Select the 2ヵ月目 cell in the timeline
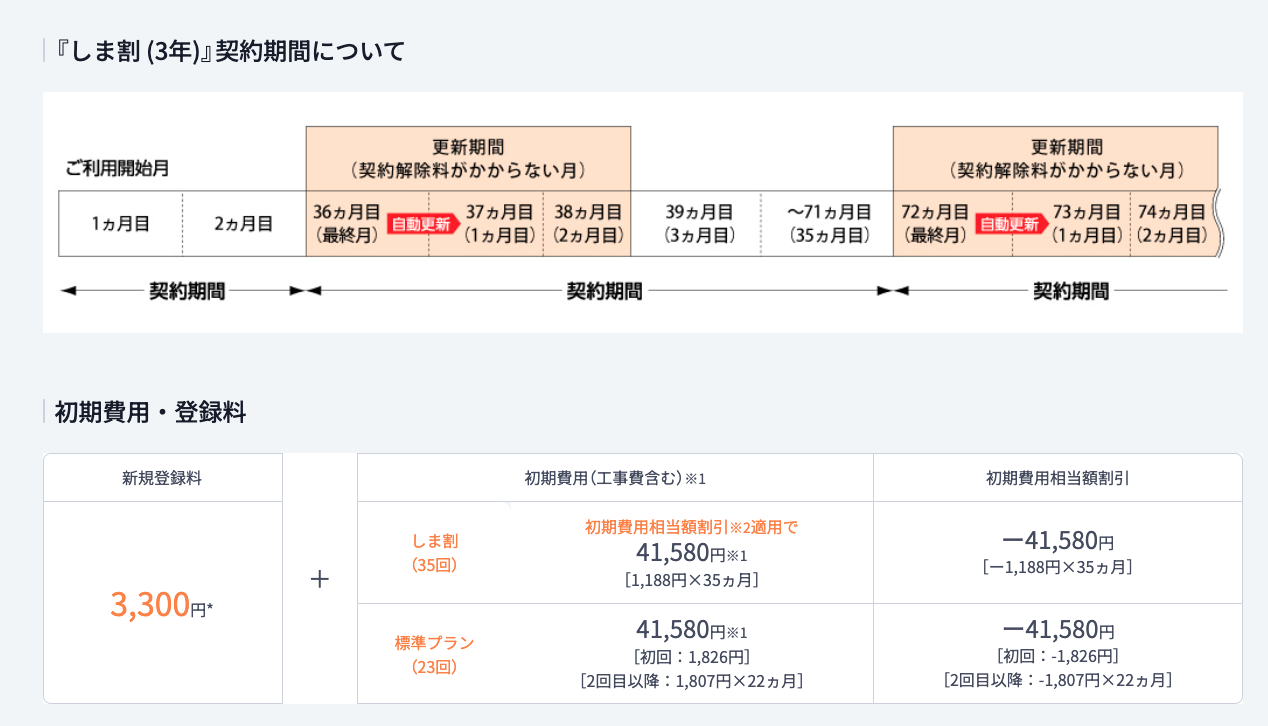The width and height of the screenshot is (1268, 726). (x=244, y=224)
